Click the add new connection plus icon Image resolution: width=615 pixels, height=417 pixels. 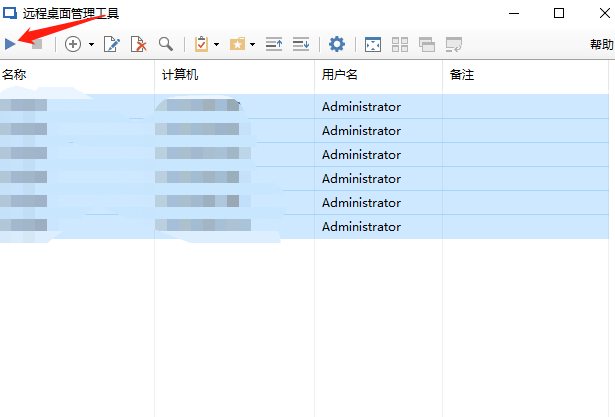[x=73, y=44]
